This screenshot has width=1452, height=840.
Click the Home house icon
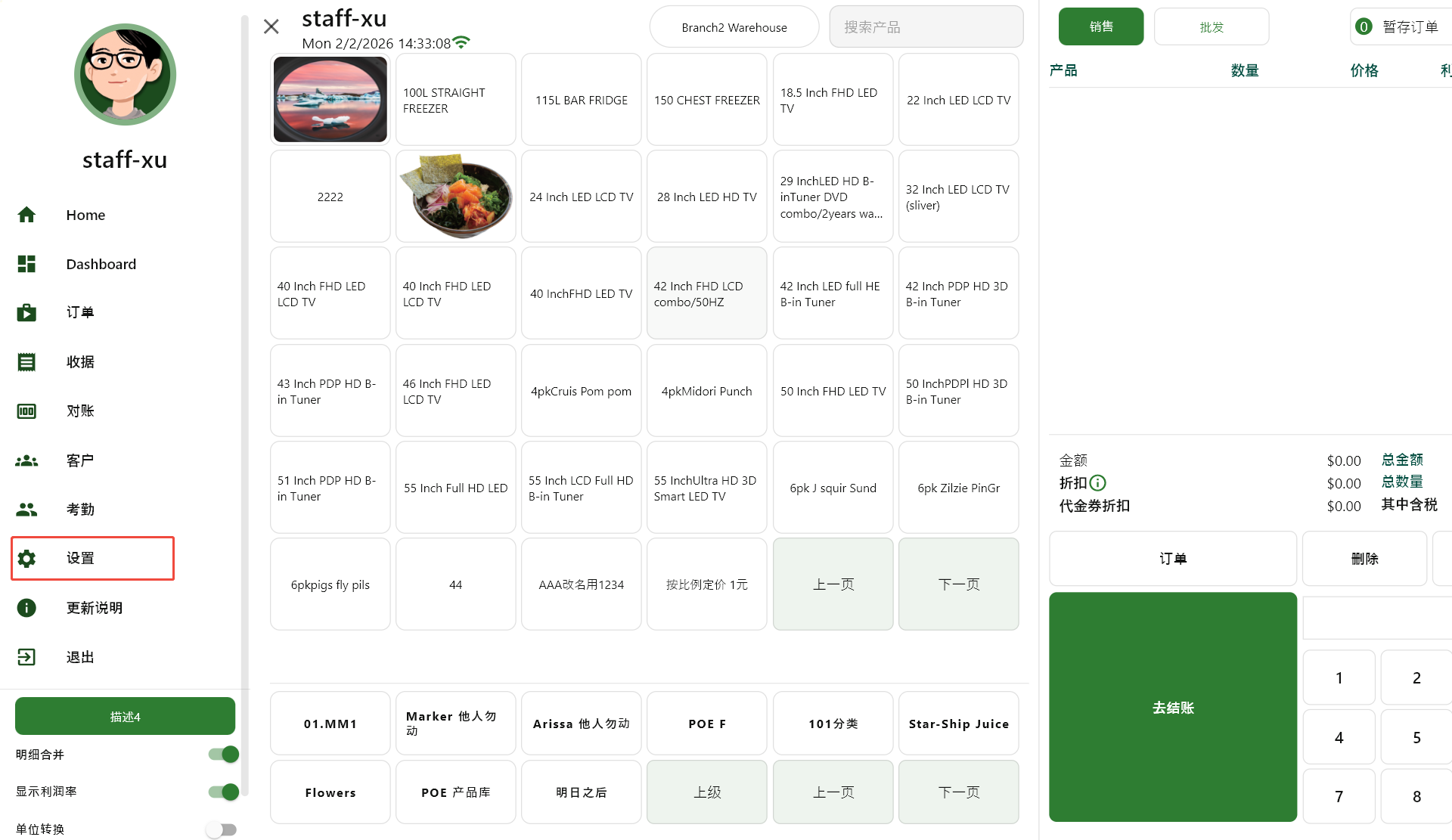coord(26,215)
